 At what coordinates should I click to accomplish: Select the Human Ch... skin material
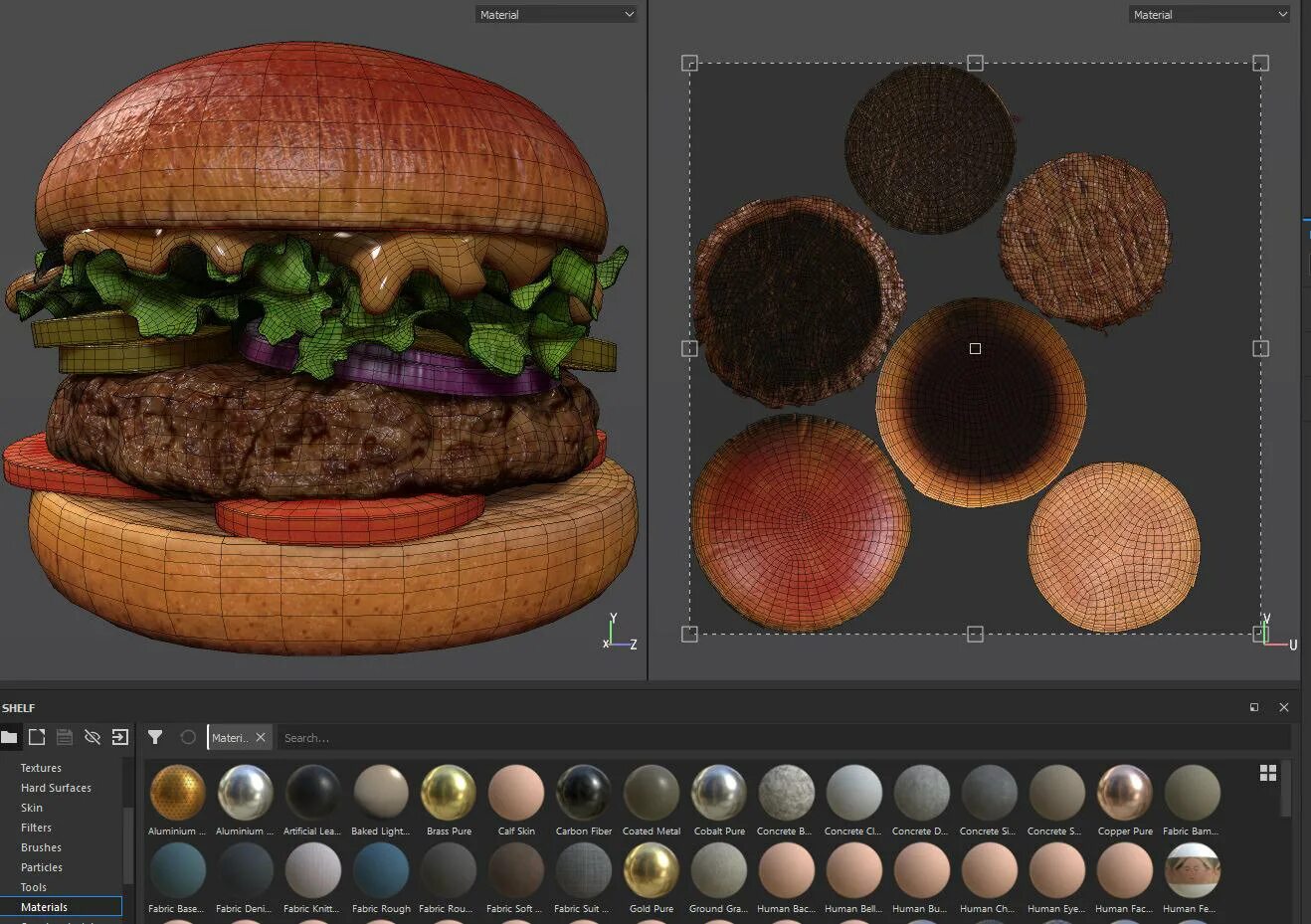pyautogui.click(x=990, y=870)
